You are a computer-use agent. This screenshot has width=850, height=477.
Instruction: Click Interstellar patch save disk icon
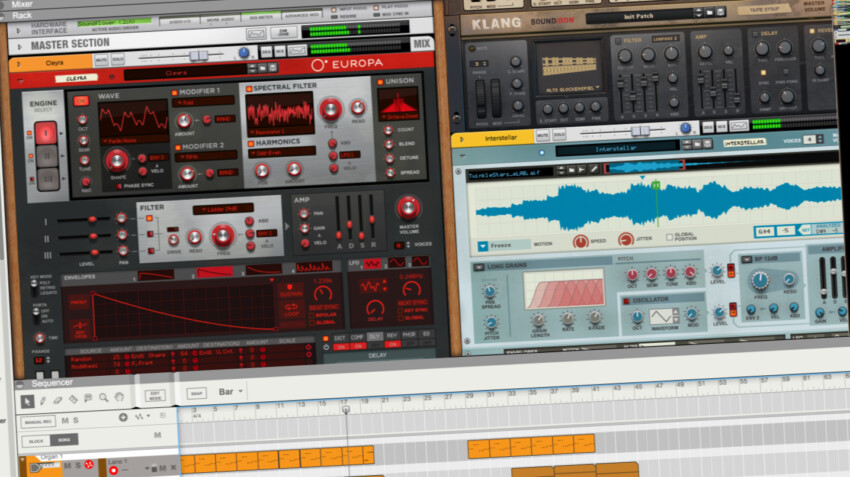[707, 144]
